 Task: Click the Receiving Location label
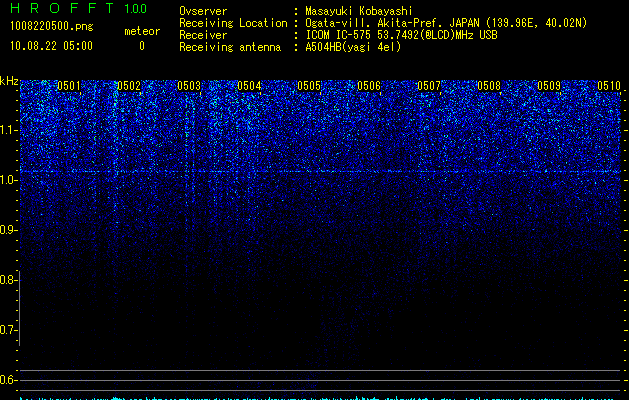[x=233, y=23]
